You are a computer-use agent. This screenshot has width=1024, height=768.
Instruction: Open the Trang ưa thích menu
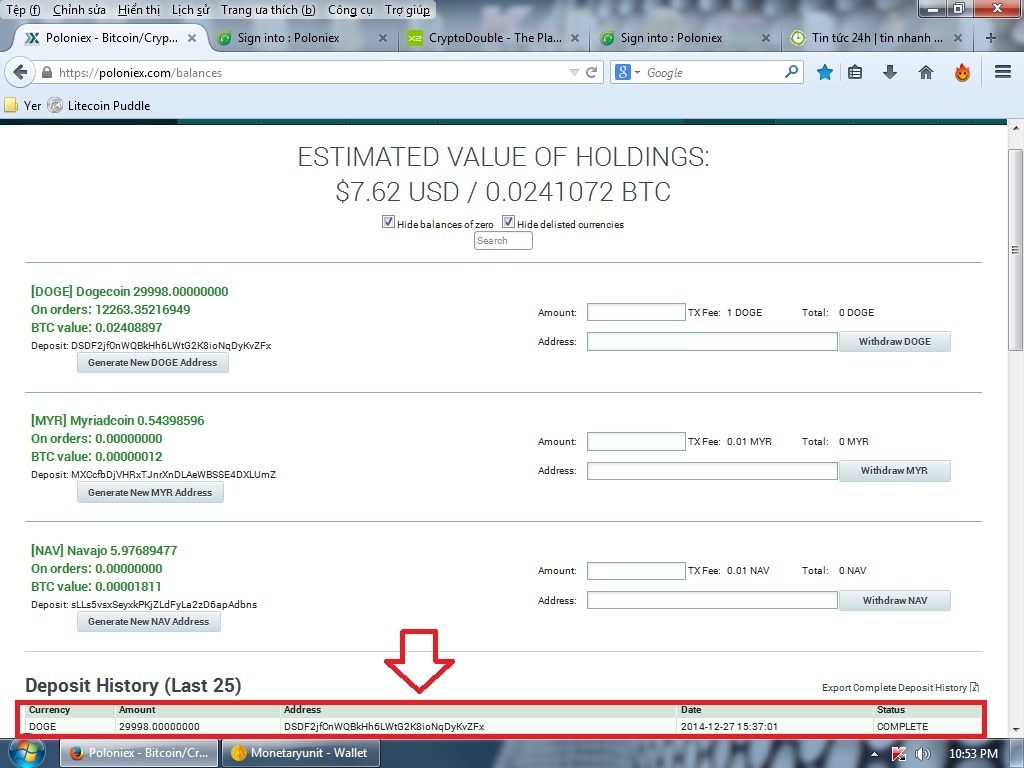click(268, 10)
